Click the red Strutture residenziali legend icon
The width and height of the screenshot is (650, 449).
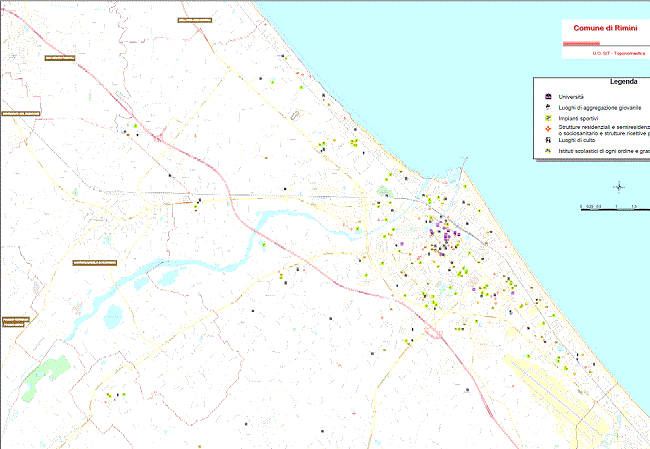548,129
